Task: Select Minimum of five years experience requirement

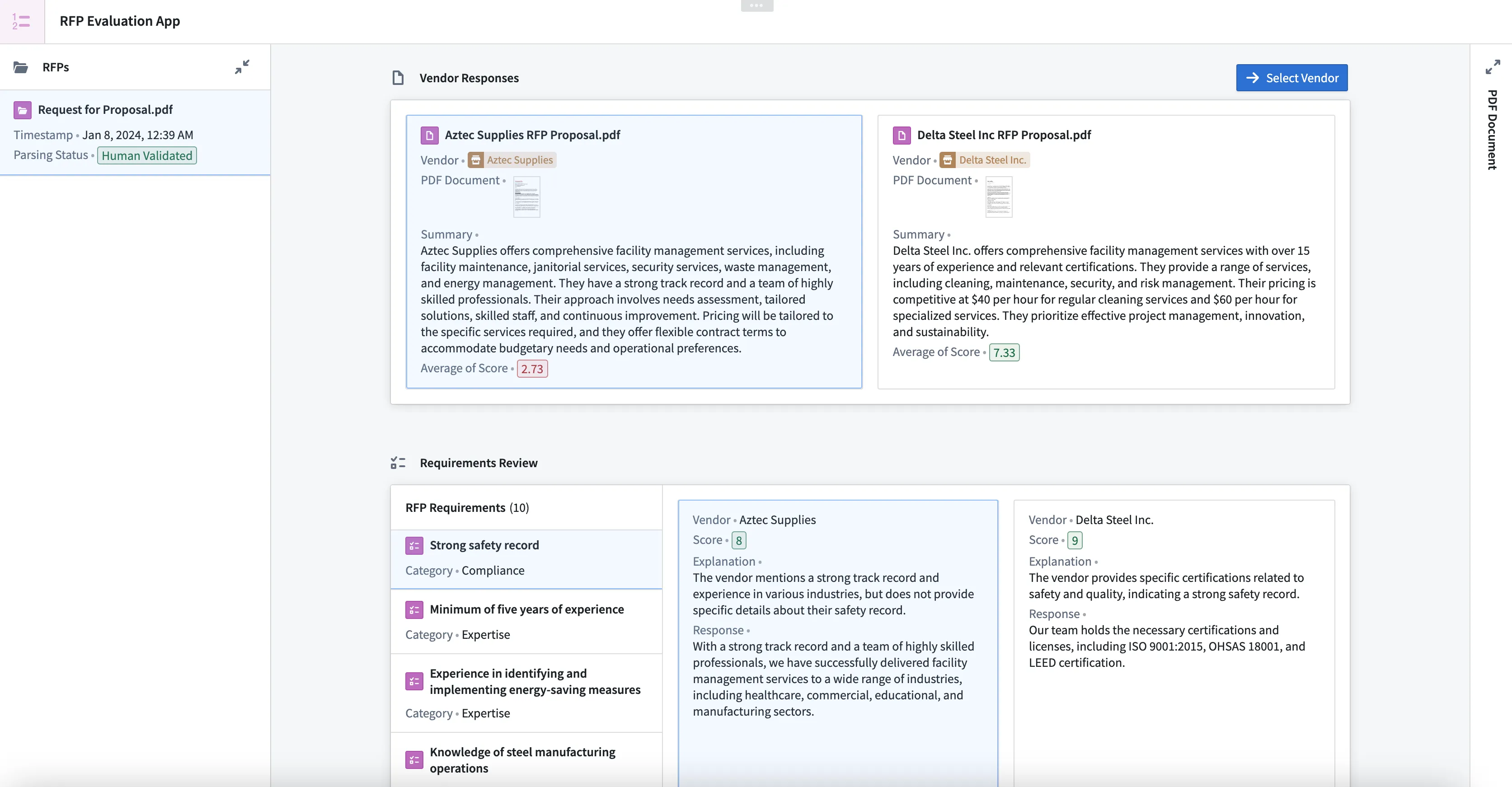Action: 526,609
